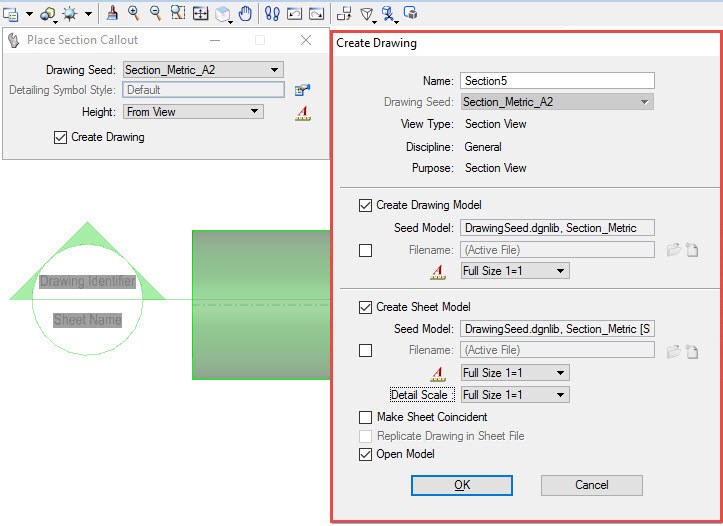Click annotation scale icon under Create Drawing Model
The image size is (723, 526).
click(438, 272)
